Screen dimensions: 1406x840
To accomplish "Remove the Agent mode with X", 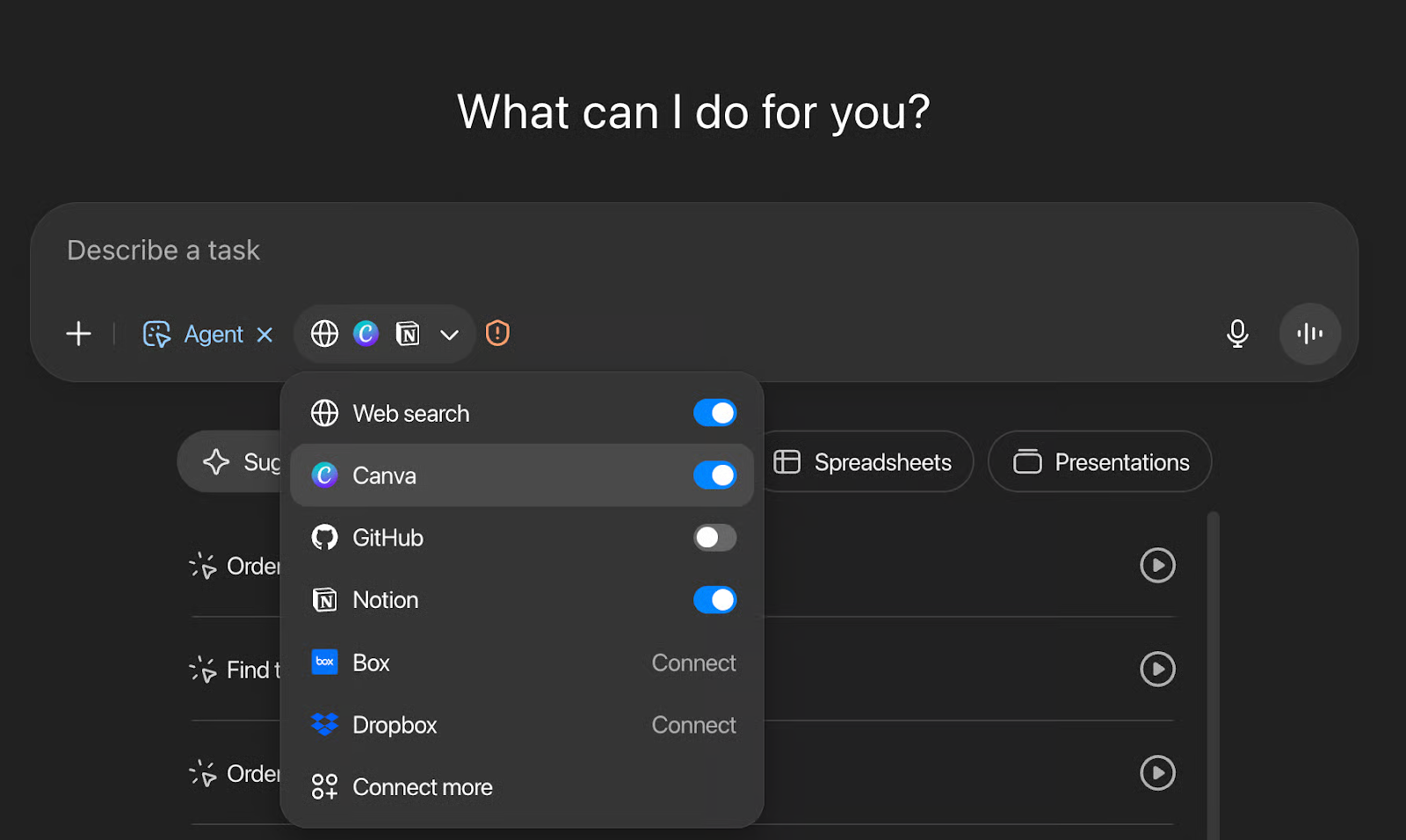I will click(x=265, y=335).
